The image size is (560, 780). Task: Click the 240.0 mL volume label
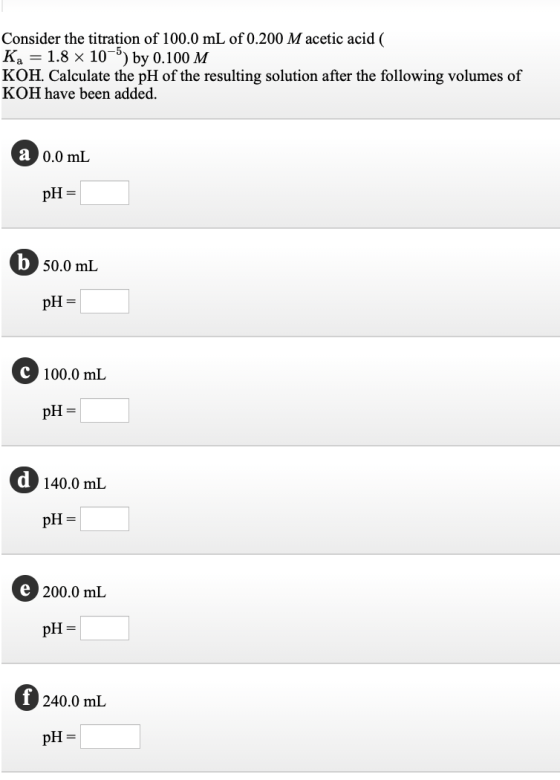pyautogui.click(x=75, y=701)
